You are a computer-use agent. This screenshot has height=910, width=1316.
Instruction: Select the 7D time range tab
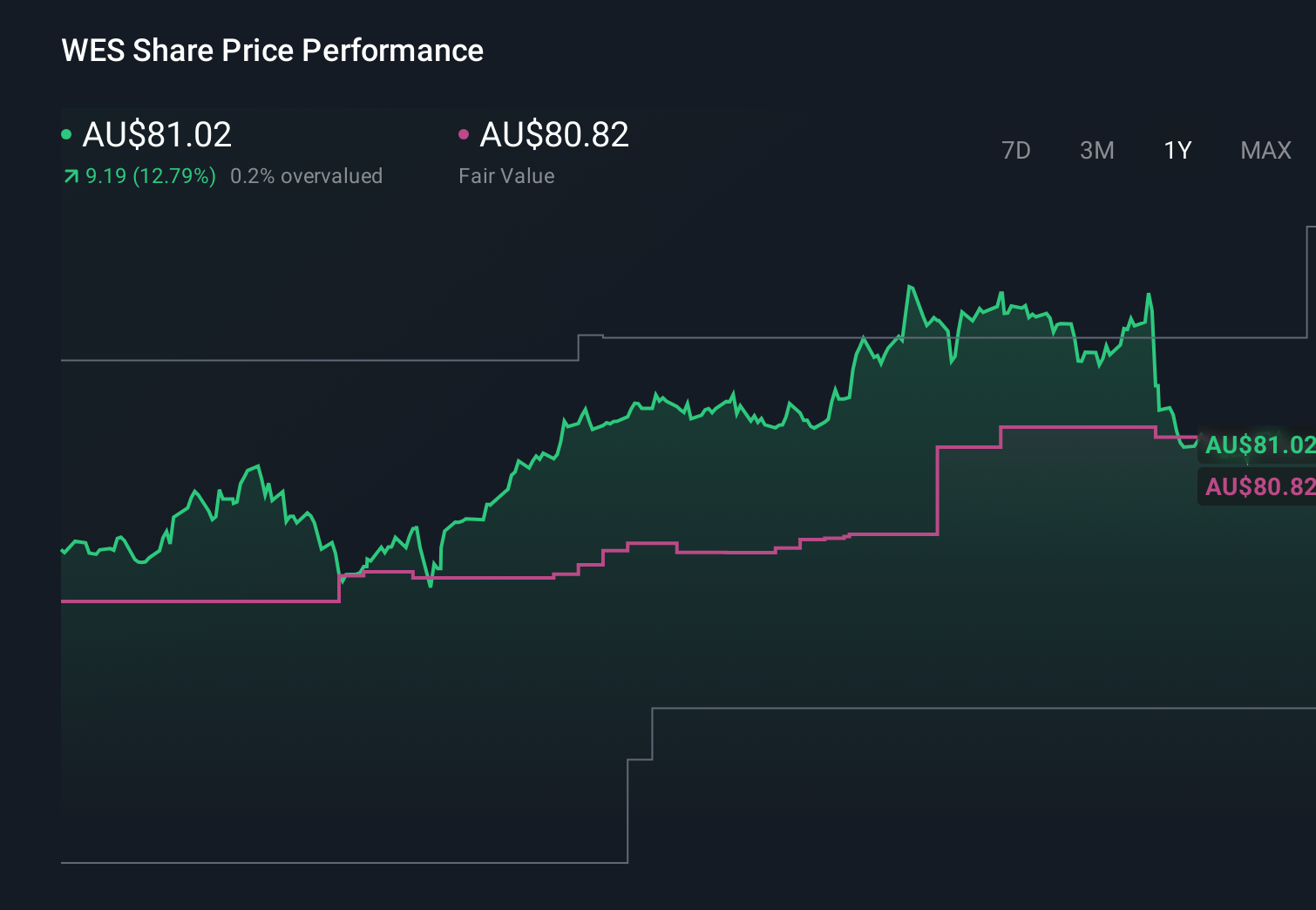[x=1016, y=150]
